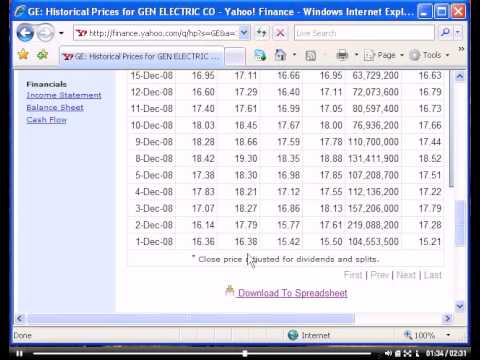Click the 15-Dec-08 date cell
The width and height of the screenshot is (480, 360).
(x=152, y=76)
